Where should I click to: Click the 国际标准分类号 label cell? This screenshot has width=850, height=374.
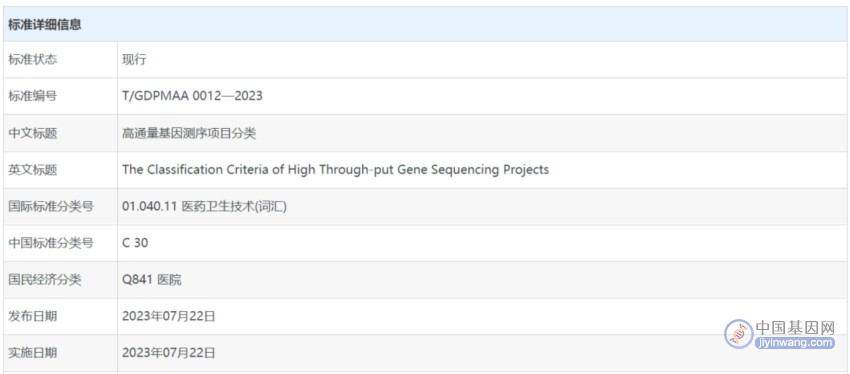(60, 207)
